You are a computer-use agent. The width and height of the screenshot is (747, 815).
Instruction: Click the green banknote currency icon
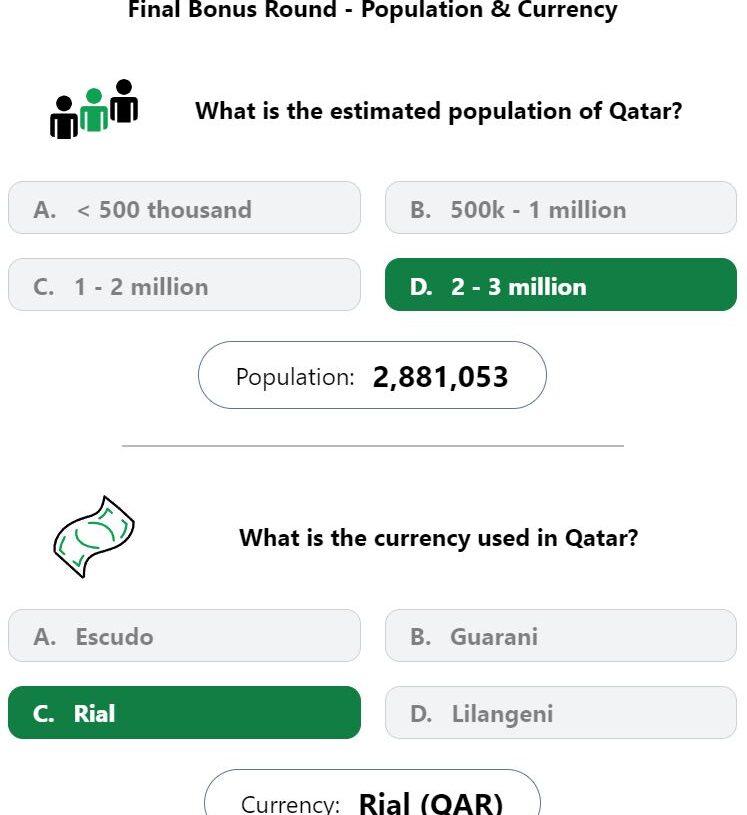tap(94, 537)
